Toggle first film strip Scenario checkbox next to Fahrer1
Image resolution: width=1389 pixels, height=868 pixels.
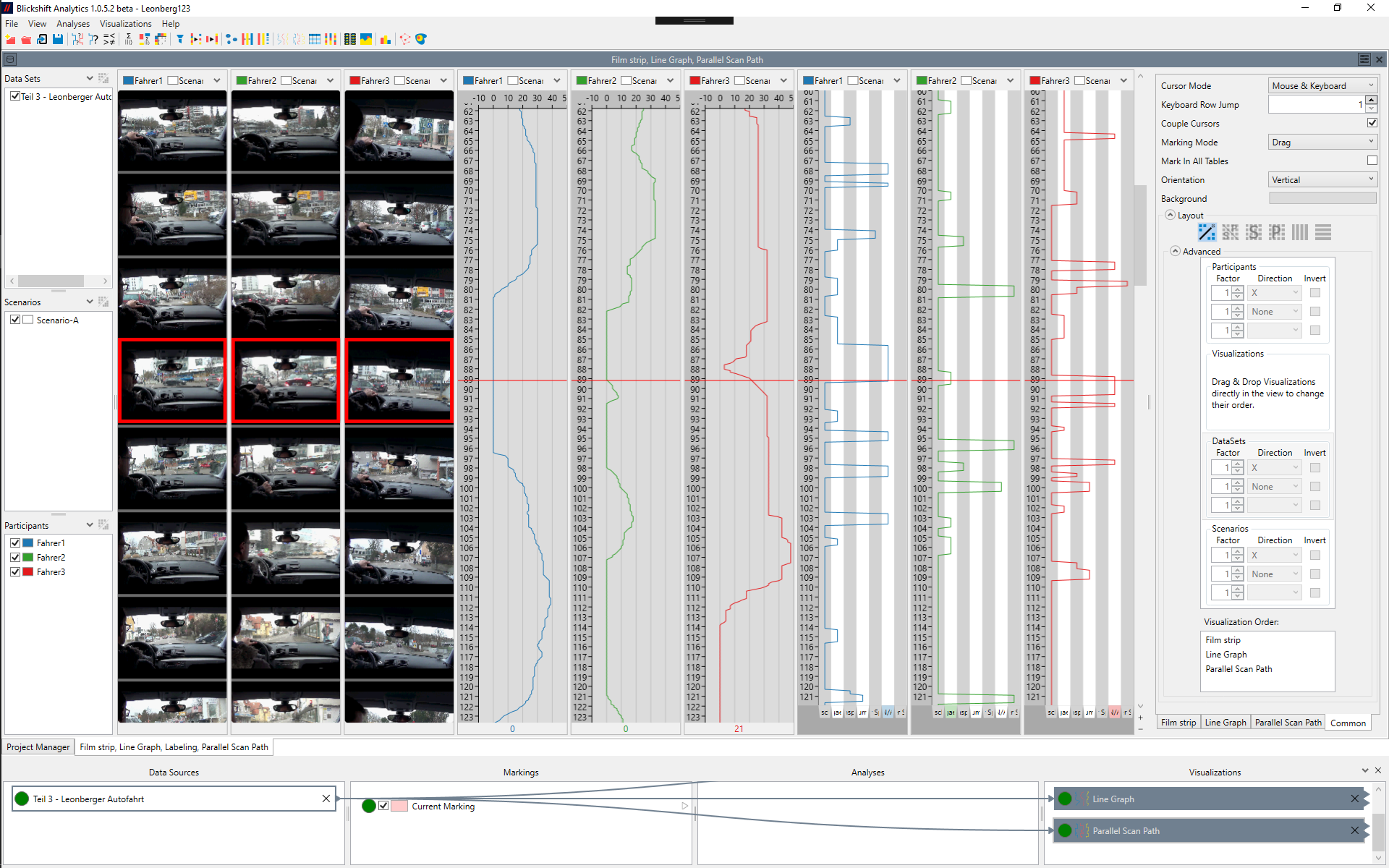[172, 80]
